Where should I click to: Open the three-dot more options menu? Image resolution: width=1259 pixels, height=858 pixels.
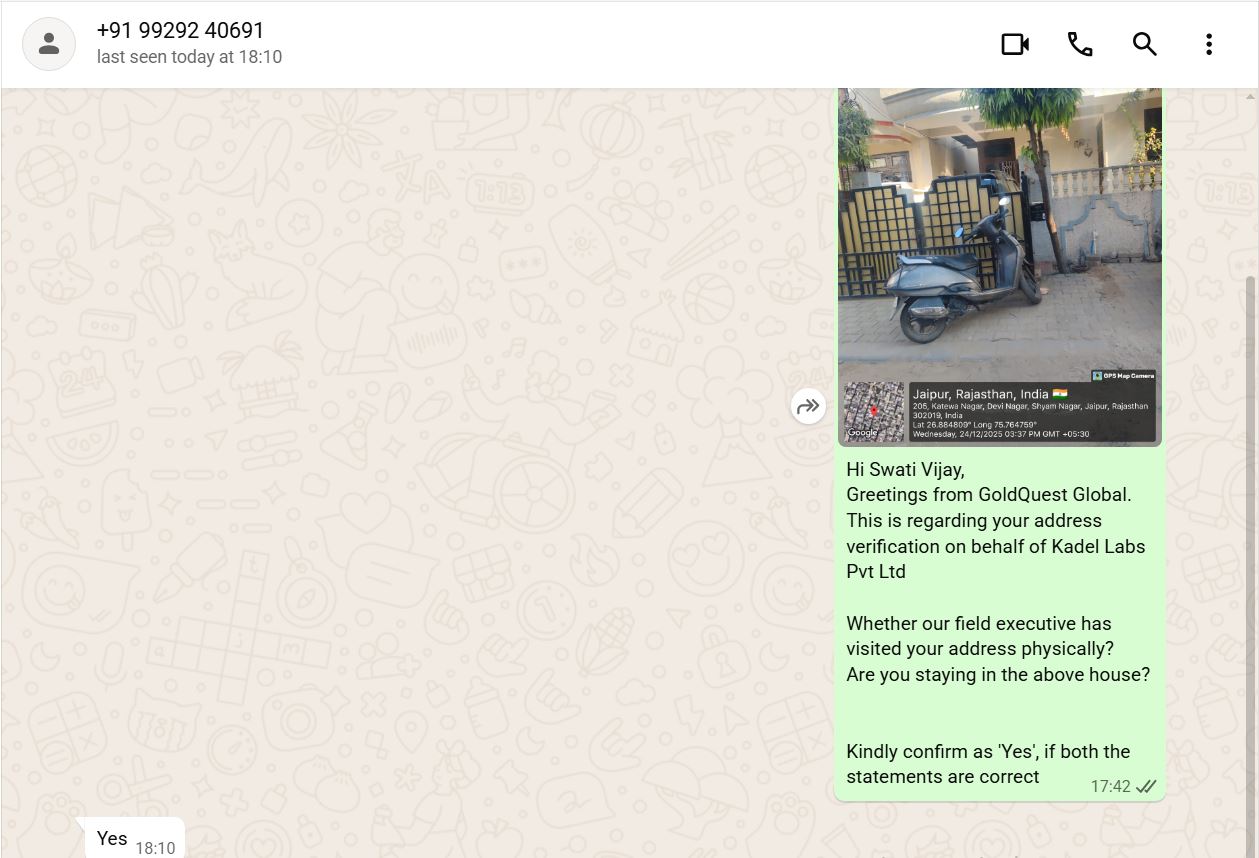pyautogui.click(x=1208, y=44)
